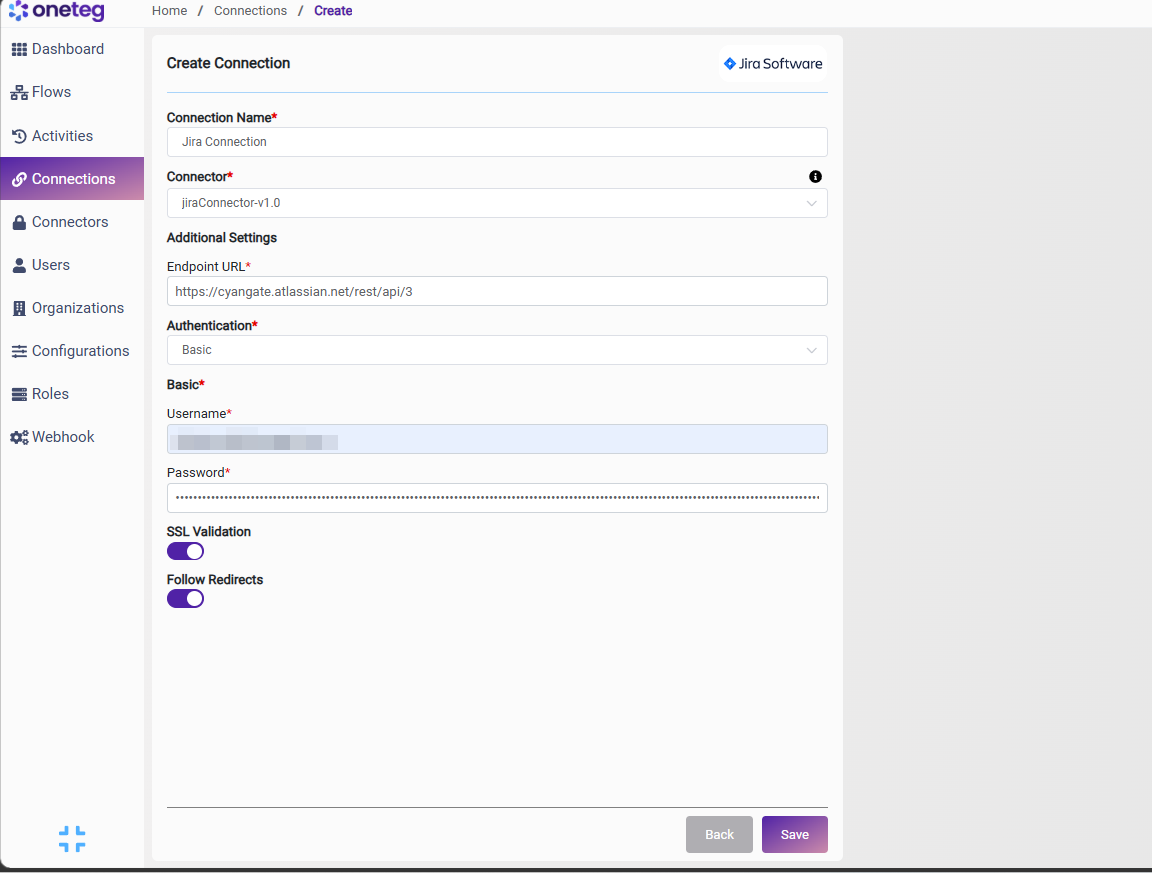This screenshot has width=1152, height=873.
Task: Click the Back button
Action: point(719,834)
